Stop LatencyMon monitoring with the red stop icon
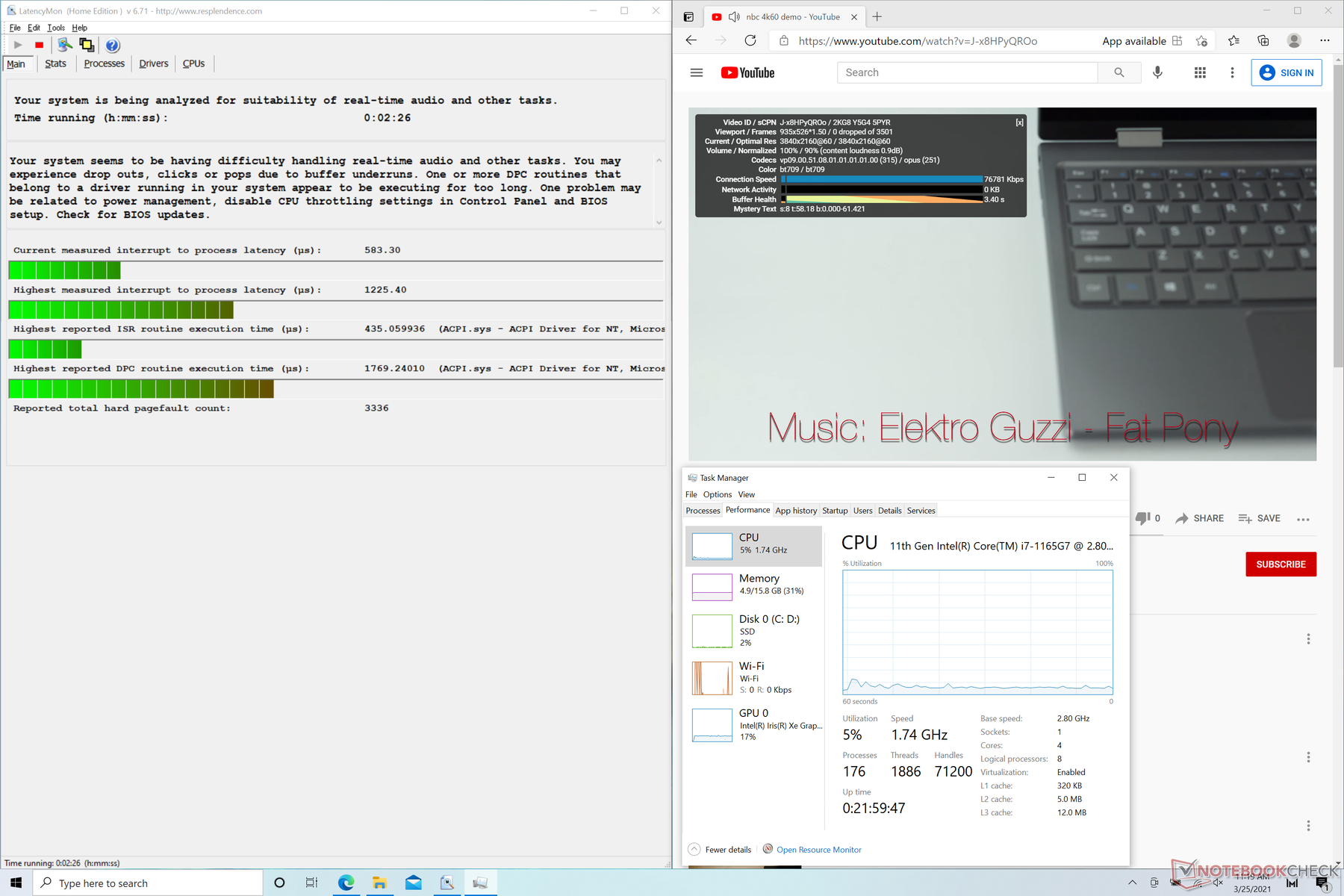 point(40,46)
